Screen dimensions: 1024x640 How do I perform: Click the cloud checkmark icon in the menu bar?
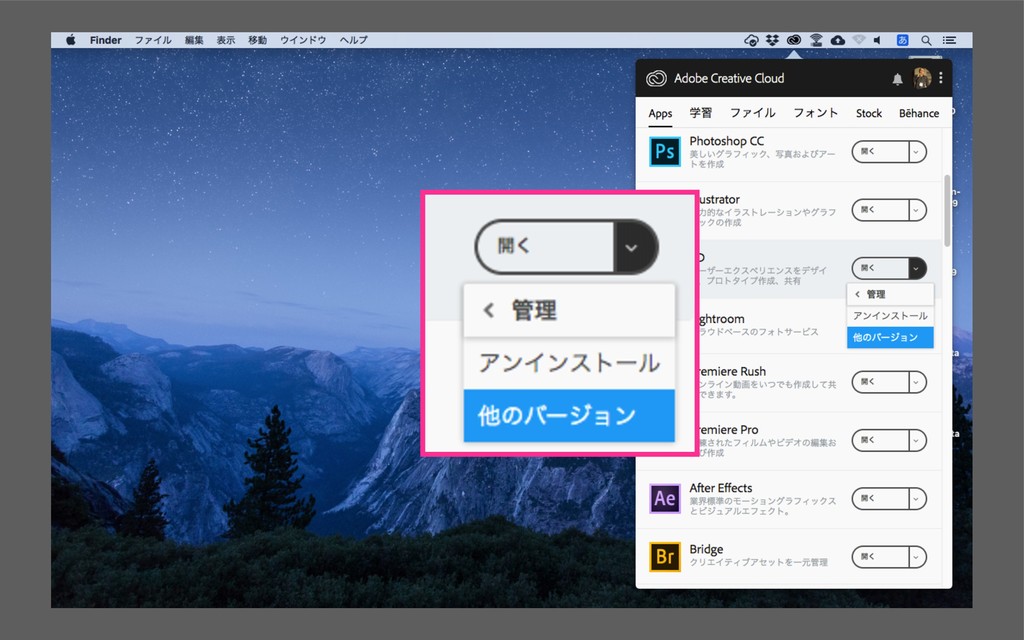coord(752,40)
